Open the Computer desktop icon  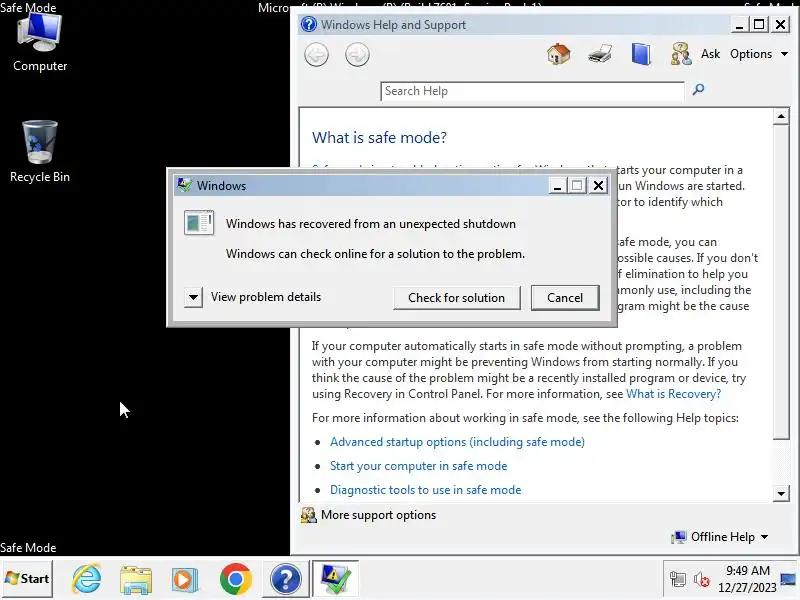[x=40, y=42]
